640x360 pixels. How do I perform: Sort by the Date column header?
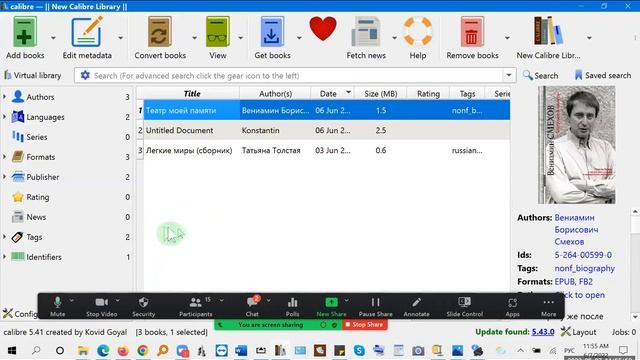(332, 94)
